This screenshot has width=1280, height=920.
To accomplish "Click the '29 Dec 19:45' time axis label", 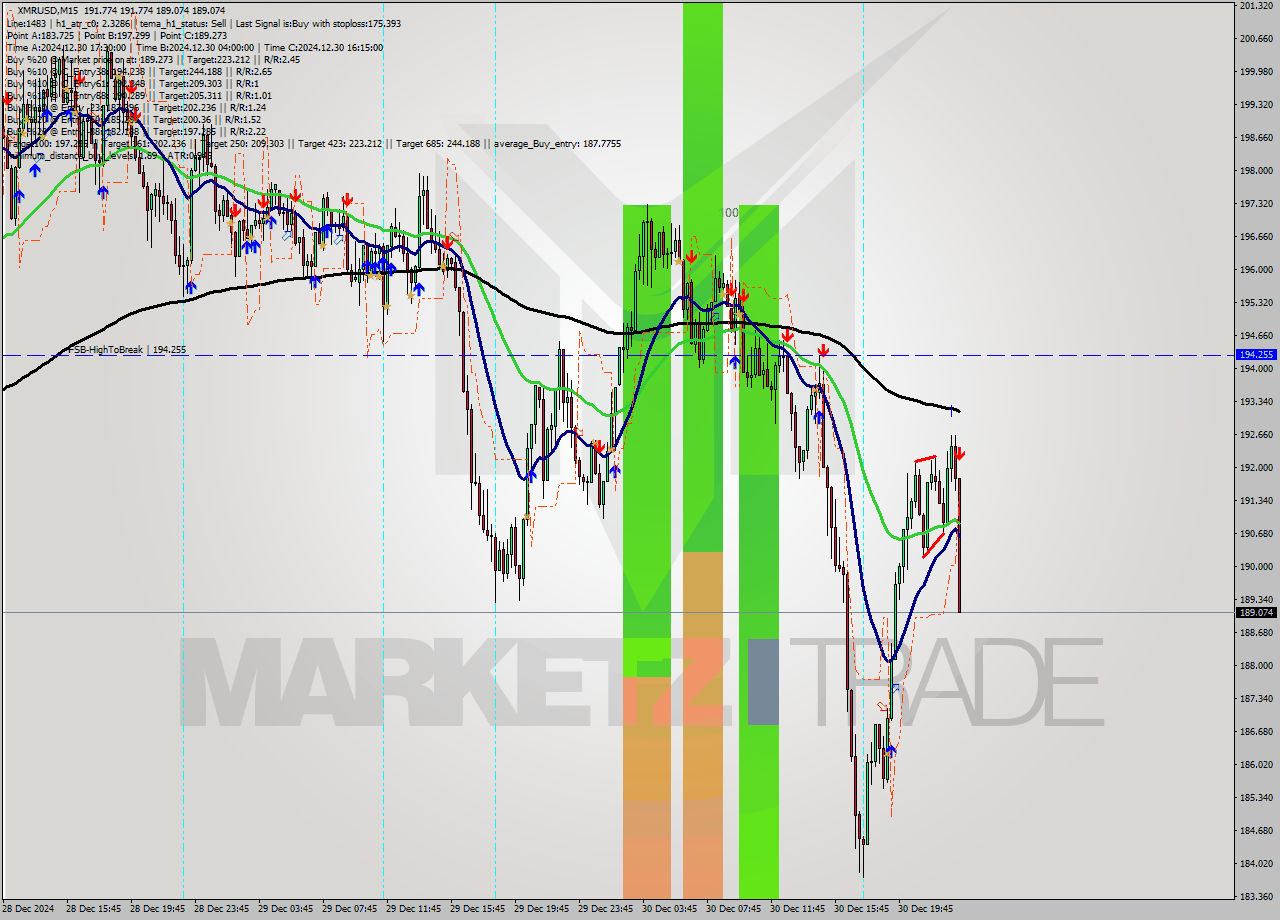I will coord(541,910).
